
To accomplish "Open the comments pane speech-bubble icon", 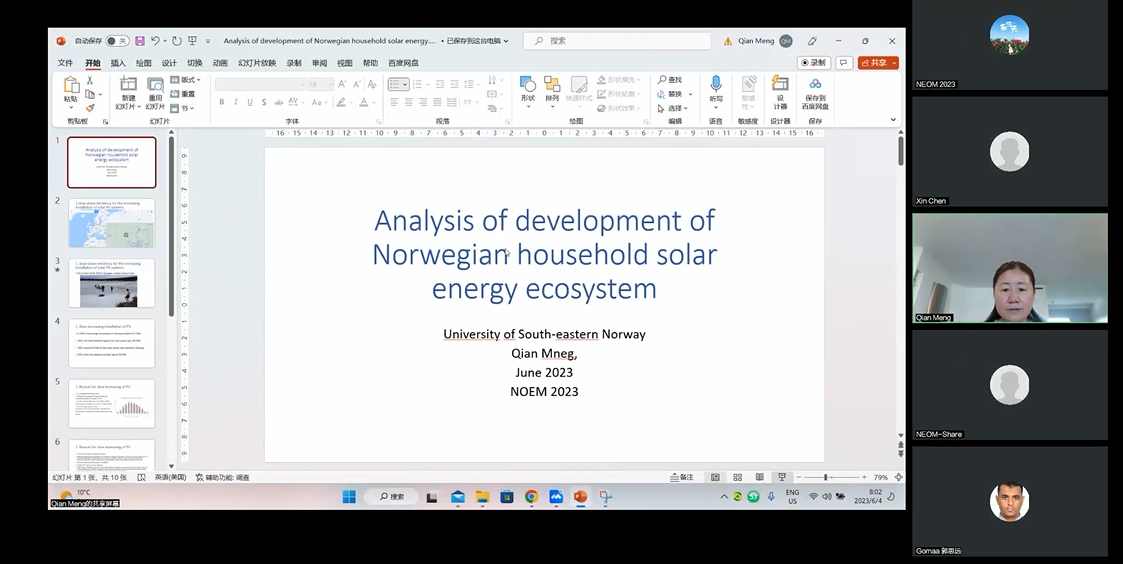I will pyautogui.click(x=844, y=62).
